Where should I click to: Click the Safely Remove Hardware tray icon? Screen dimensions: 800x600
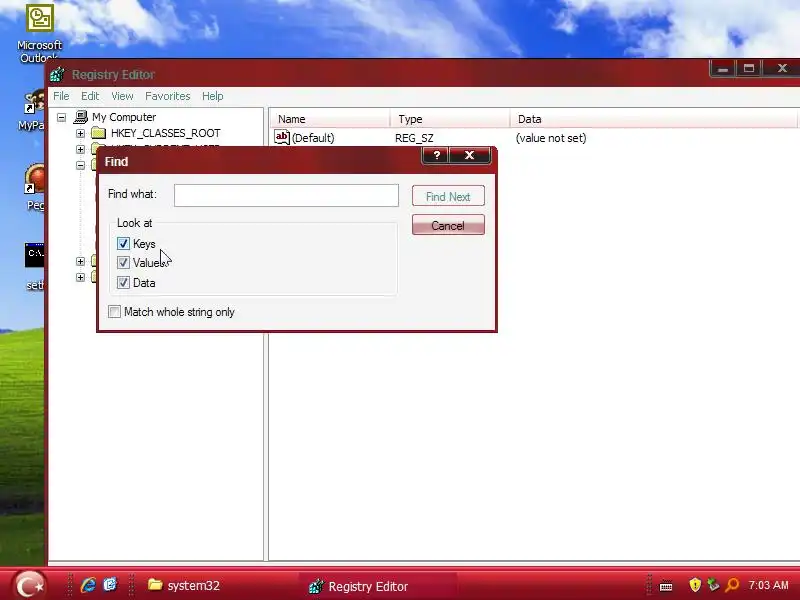tap(713, 585)
